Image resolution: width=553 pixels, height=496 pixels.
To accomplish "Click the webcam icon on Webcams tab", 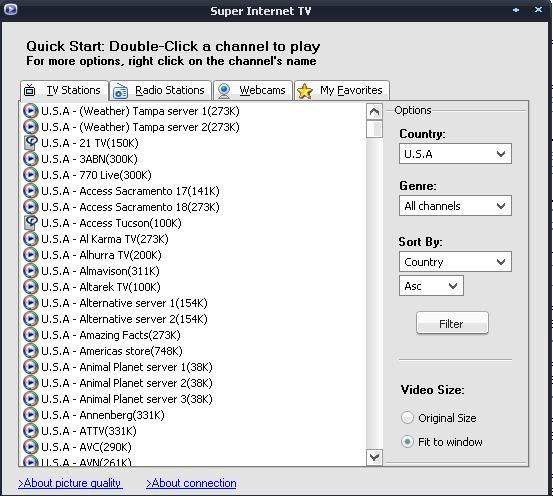I will click(x=224, y=91).
